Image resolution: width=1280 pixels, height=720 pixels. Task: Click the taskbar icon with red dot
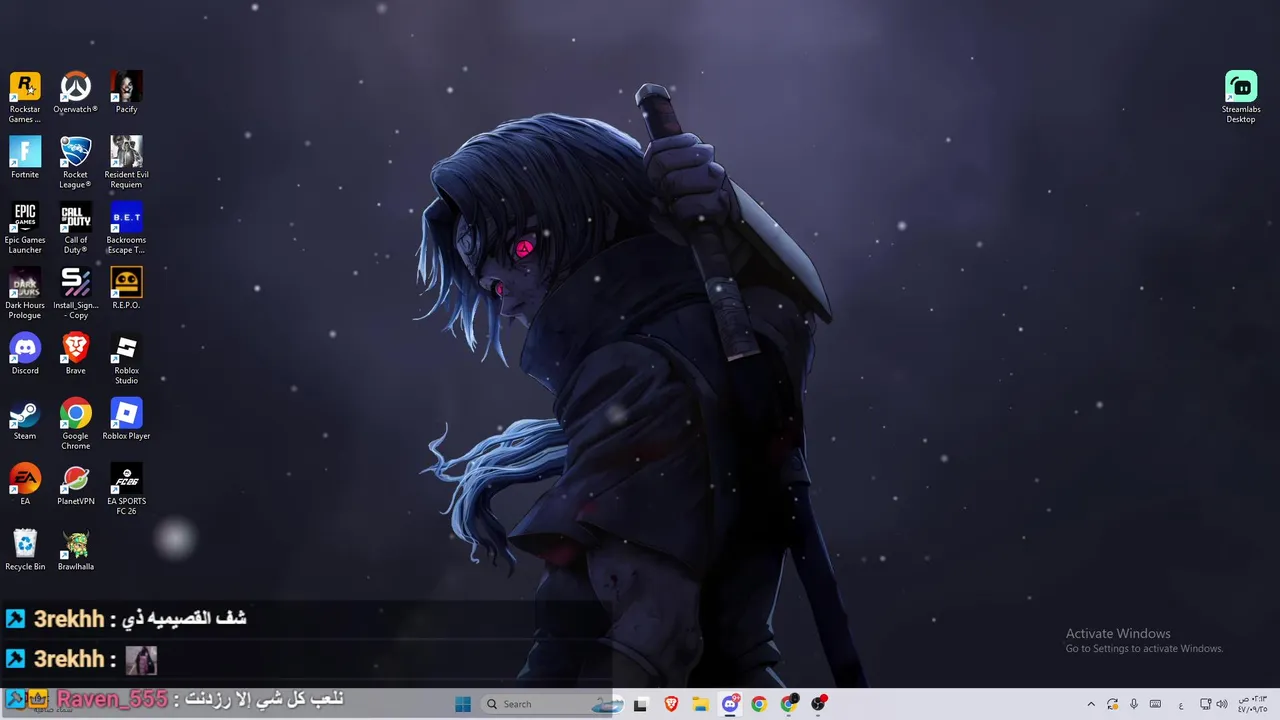pyautogui.click(x=819, y=704)
